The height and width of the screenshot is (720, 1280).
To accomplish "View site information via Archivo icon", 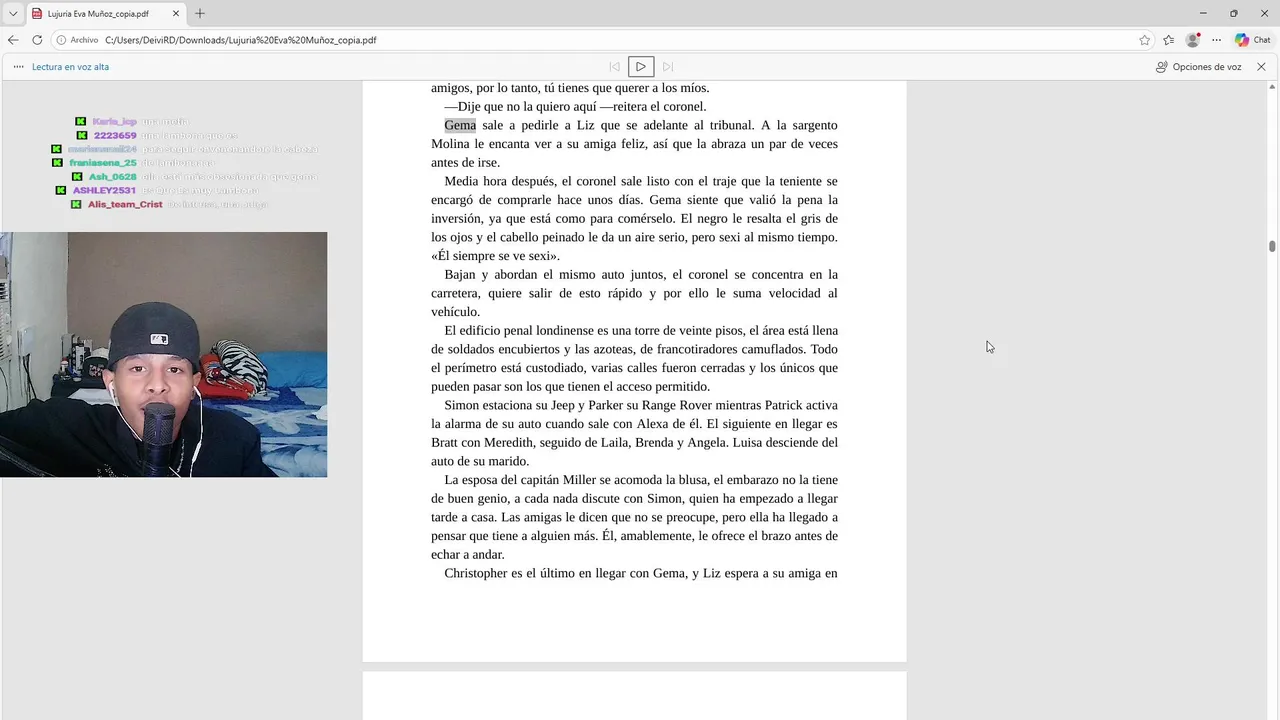I will [77, 40].
